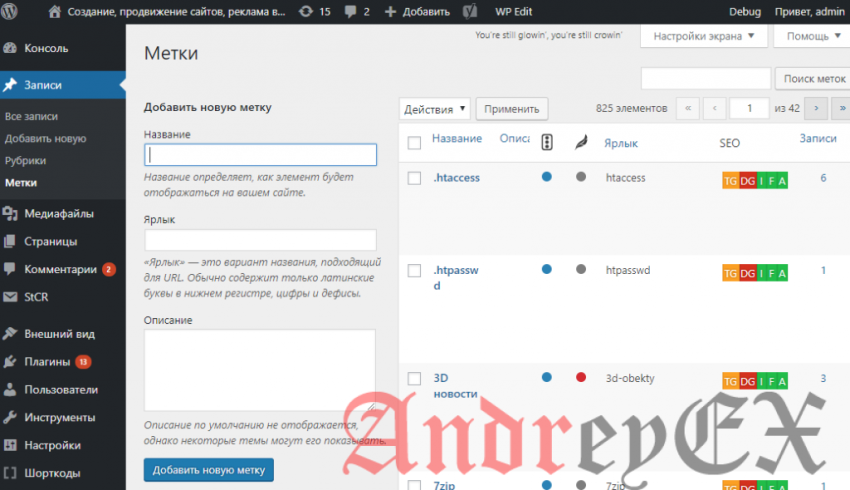Image resolution: width=850 pixels, height=490 pixels.
Task: Open Debug menu in admin bar
Action: click(745, 11)
